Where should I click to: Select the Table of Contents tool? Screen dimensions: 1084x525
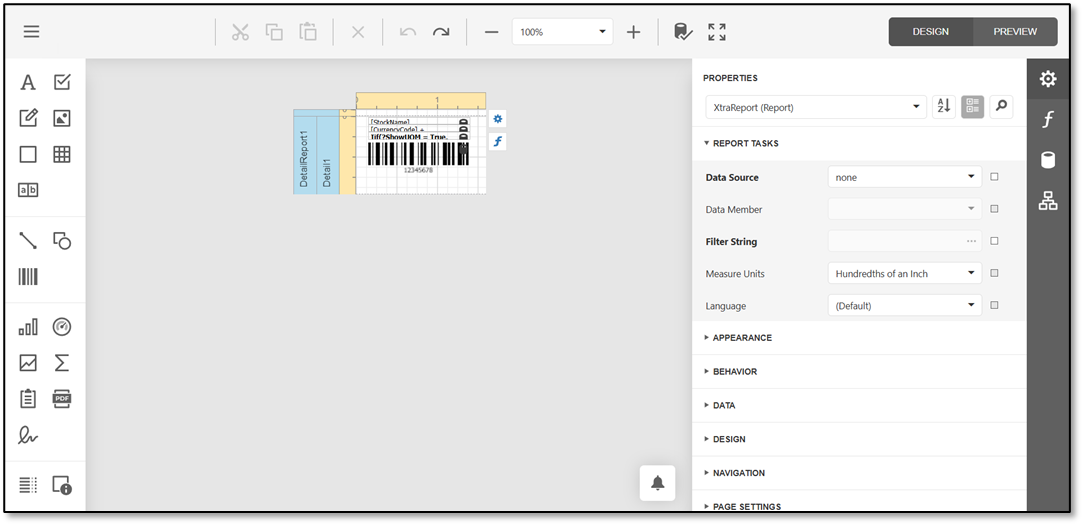tap(28, 485)
